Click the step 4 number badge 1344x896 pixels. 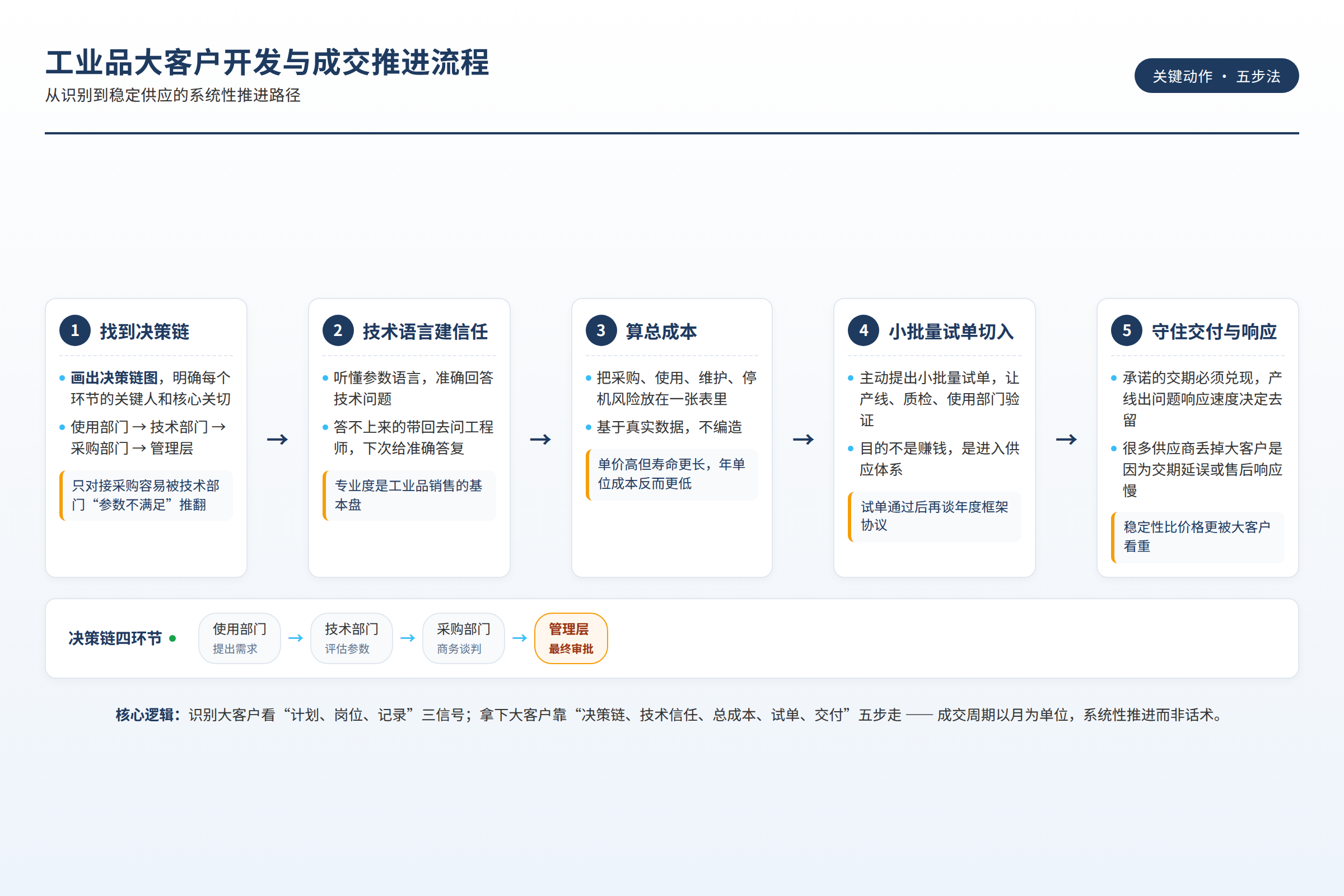[x=864, y=330]
